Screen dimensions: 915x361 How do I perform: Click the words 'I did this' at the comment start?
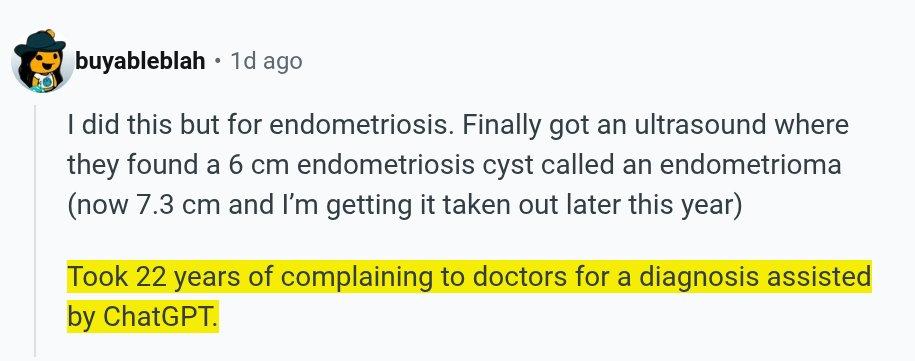[110, 125]
